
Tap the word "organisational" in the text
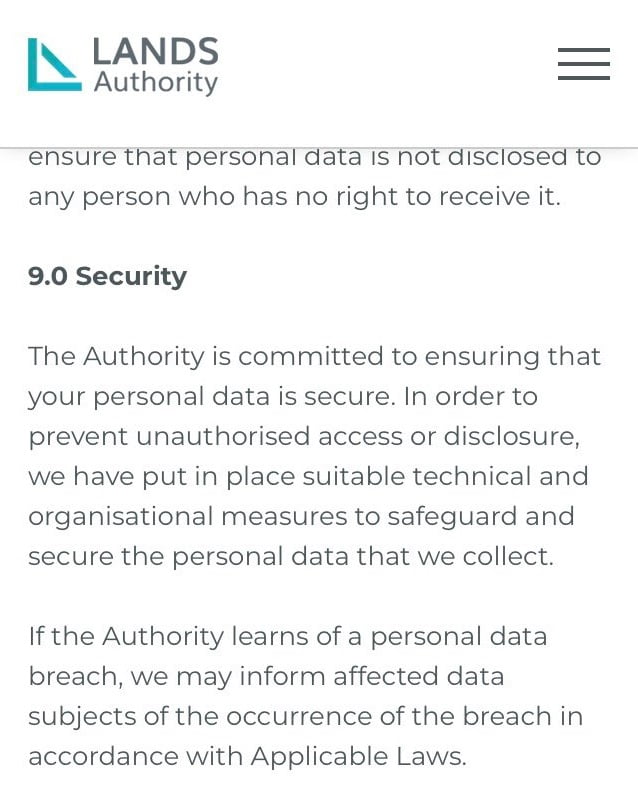click(x=120, y=516)
